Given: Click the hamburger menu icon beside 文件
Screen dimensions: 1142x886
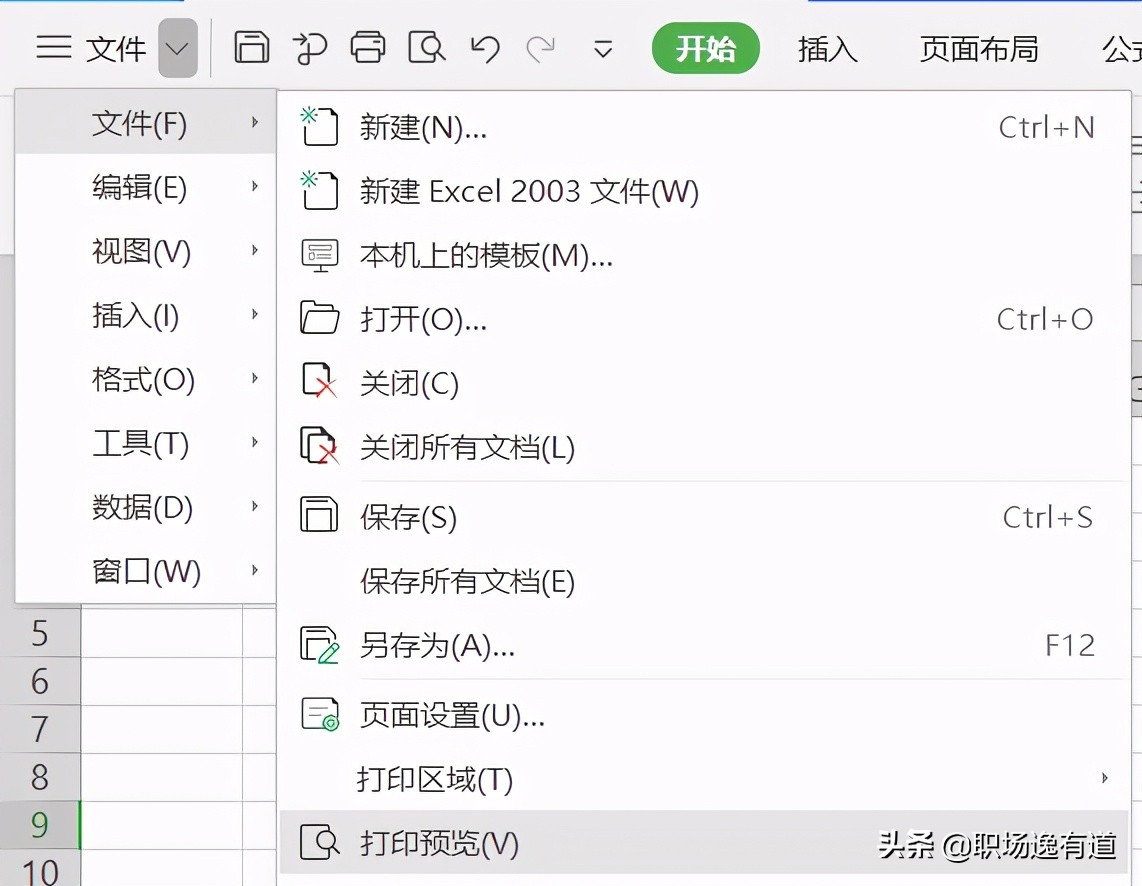Looking at the screenshot, I should click(x=54, y=48).
